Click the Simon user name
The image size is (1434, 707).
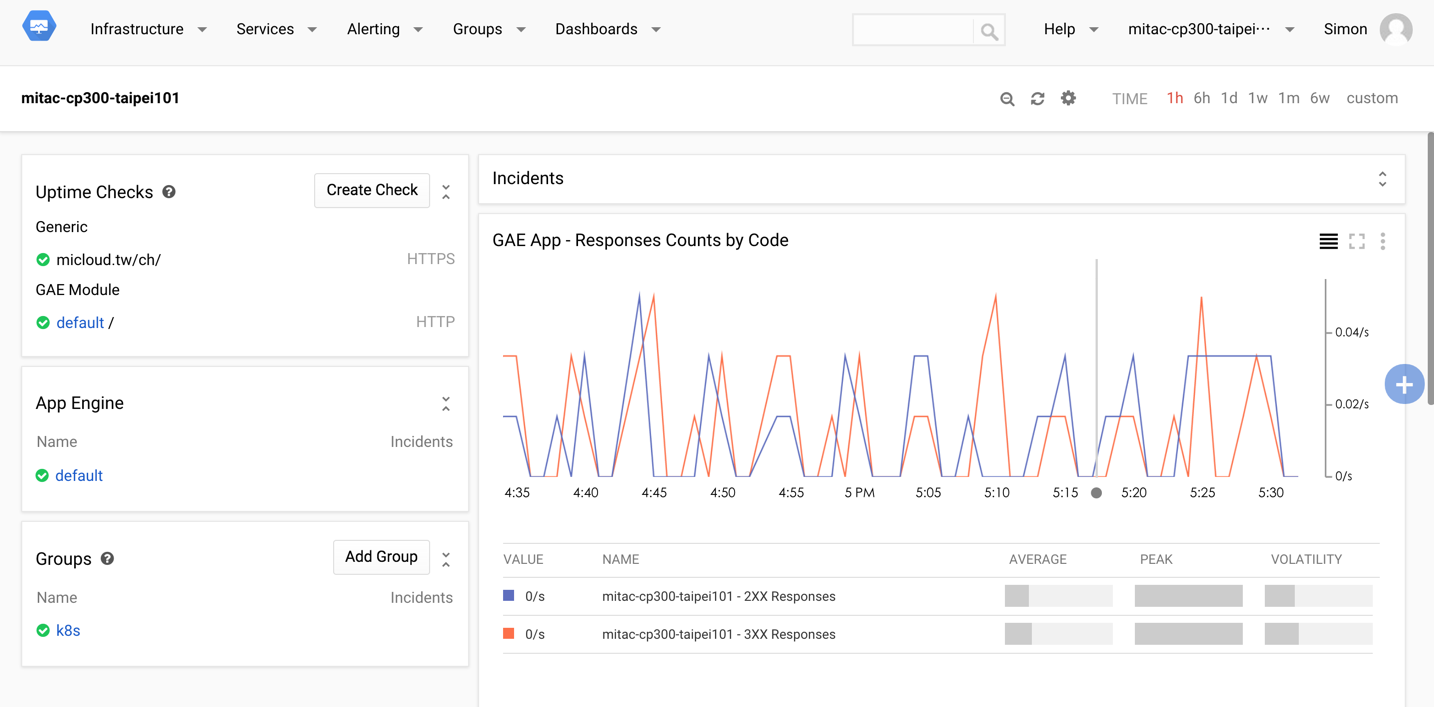click(1345, 29)
